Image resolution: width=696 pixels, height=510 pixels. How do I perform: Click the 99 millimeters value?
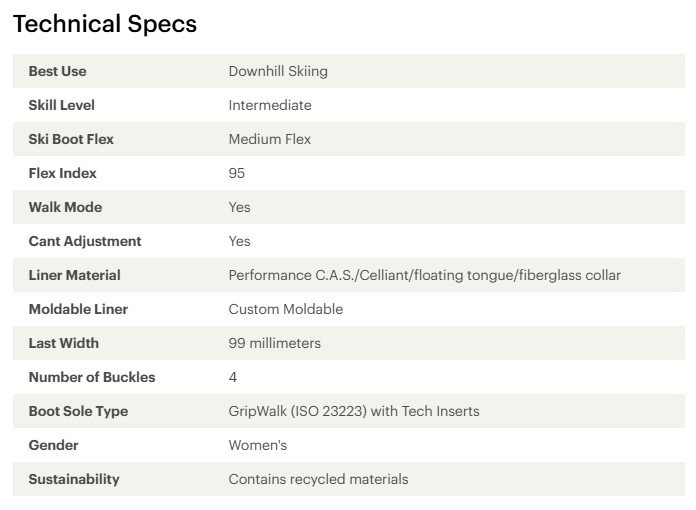pyautogui.click(x=274, y=343)
